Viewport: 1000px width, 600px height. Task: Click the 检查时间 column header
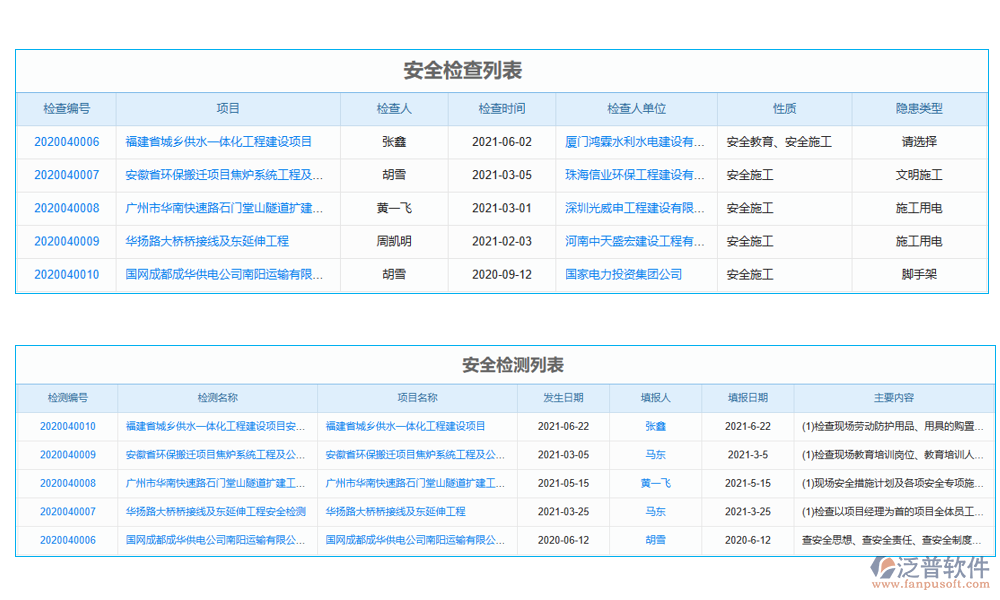click(x=501, y=109)
